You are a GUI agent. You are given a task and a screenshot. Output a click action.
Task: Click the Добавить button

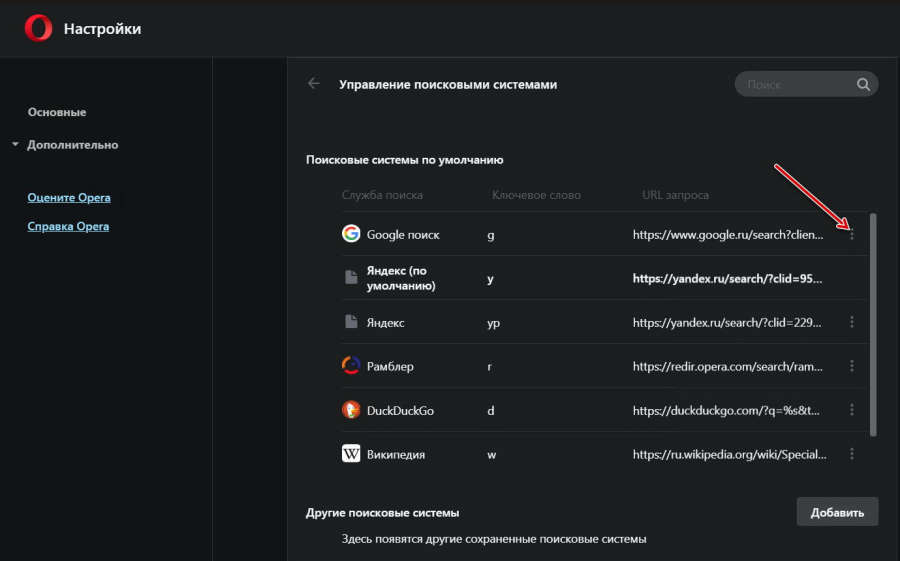coord(837,512)
